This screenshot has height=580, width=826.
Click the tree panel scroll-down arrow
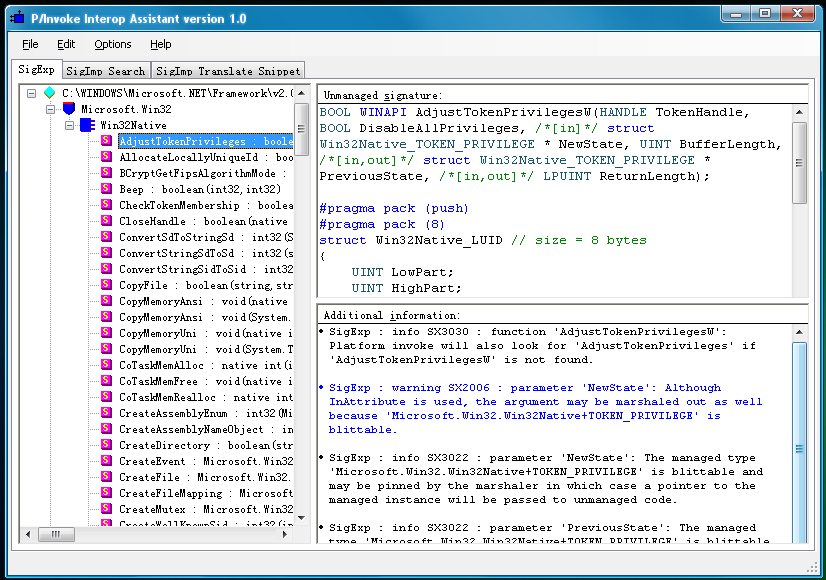click(302, 518)
